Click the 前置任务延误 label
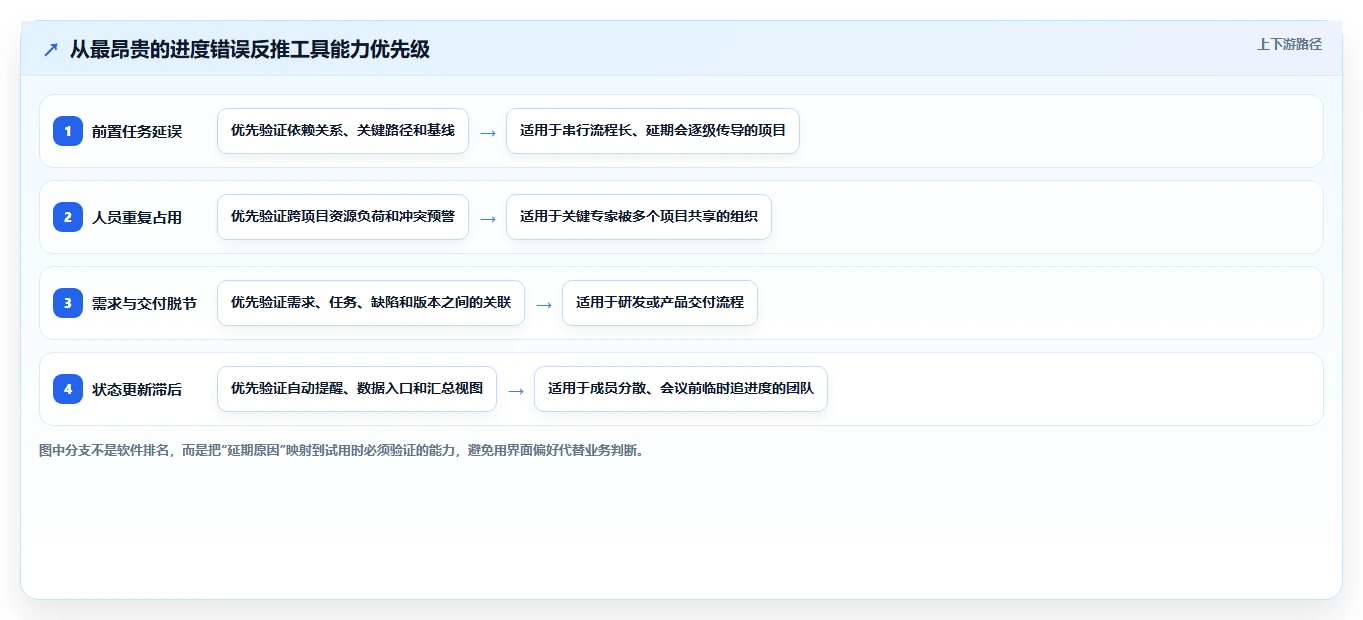 point(137,131)
